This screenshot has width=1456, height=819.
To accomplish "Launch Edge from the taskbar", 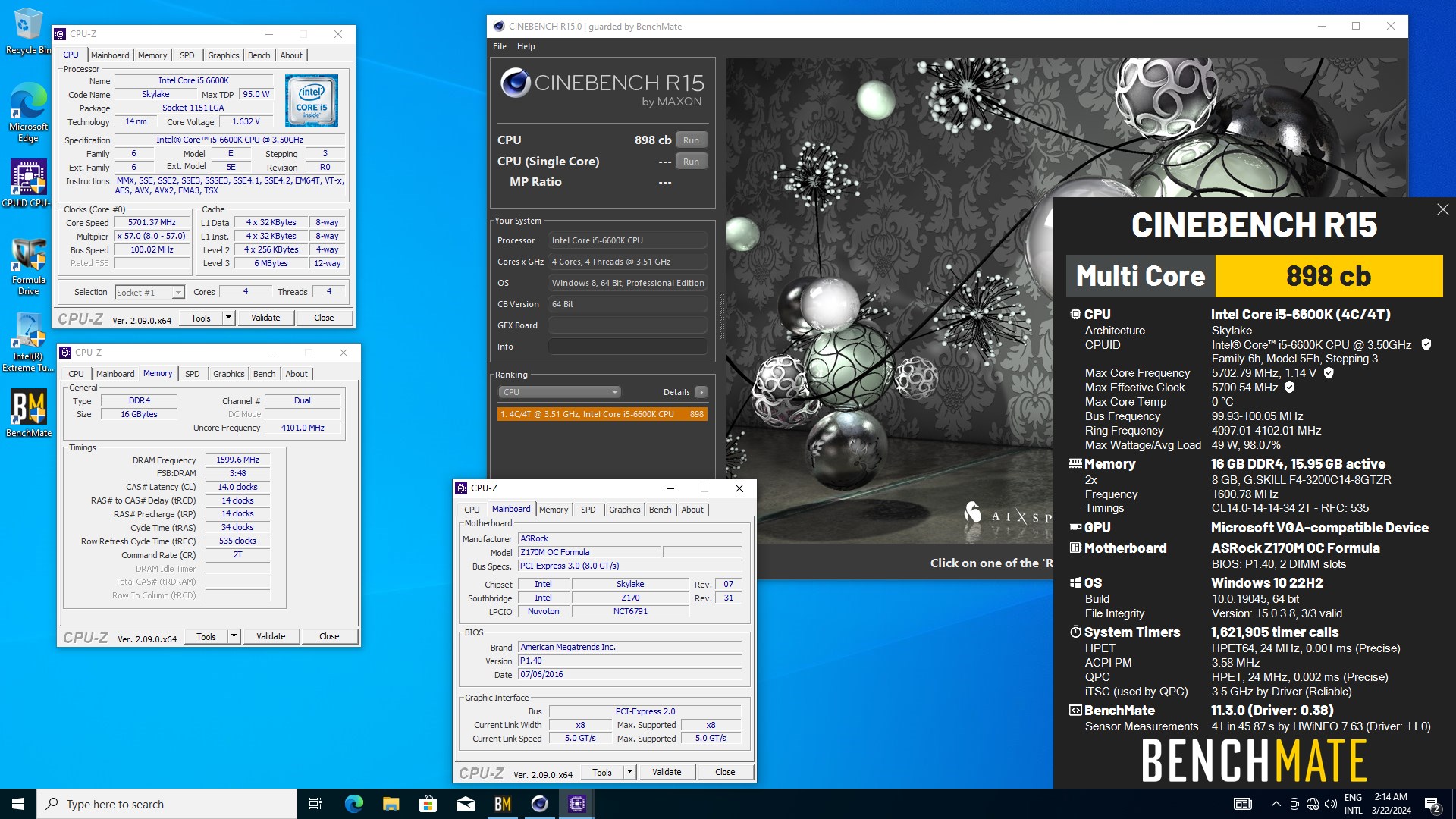I will point(353,804).
